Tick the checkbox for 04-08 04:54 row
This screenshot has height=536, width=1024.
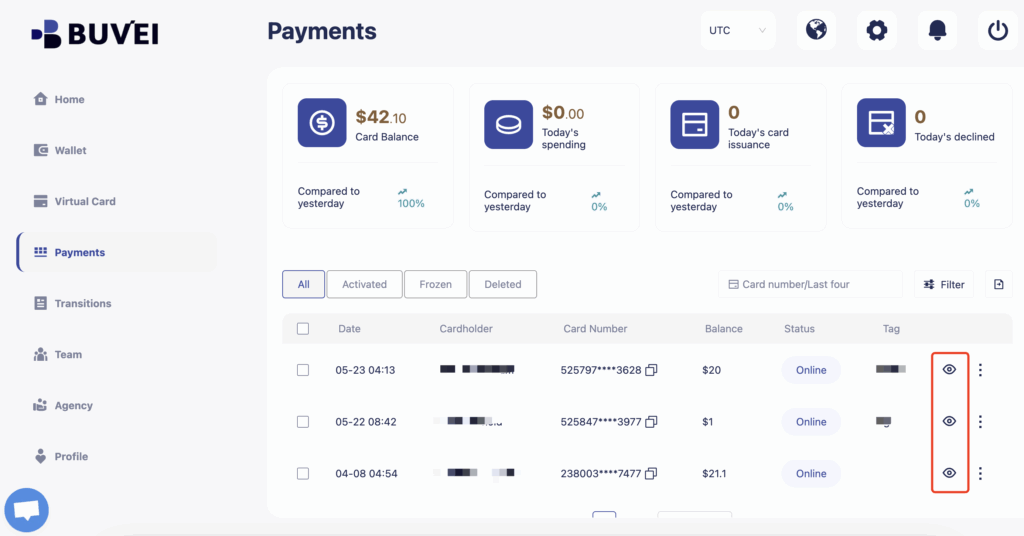(303, 473)
